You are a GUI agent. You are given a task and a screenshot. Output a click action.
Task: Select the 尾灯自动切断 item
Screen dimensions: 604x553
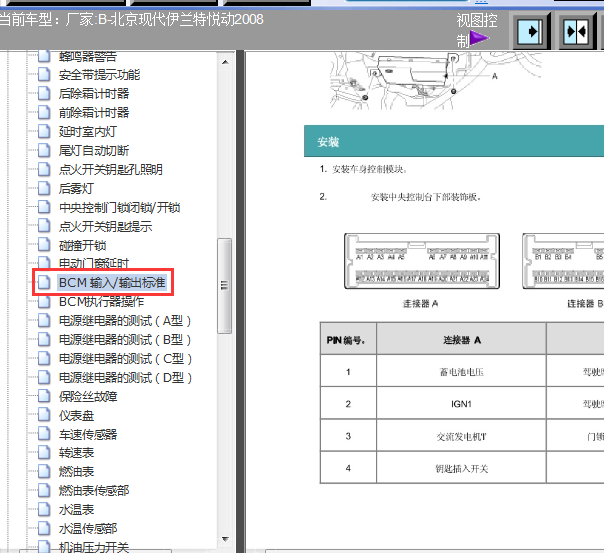point(94,151)
